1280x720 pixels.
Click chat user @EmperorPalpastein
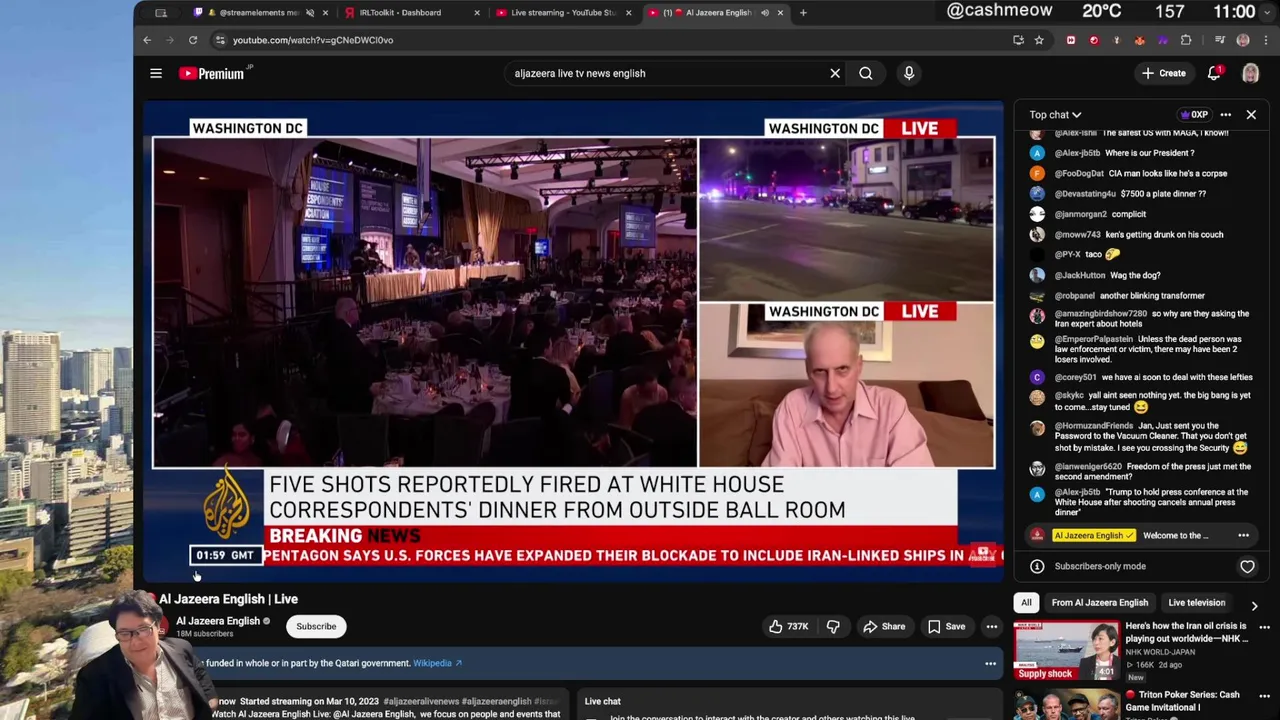tap(1094, 339)
